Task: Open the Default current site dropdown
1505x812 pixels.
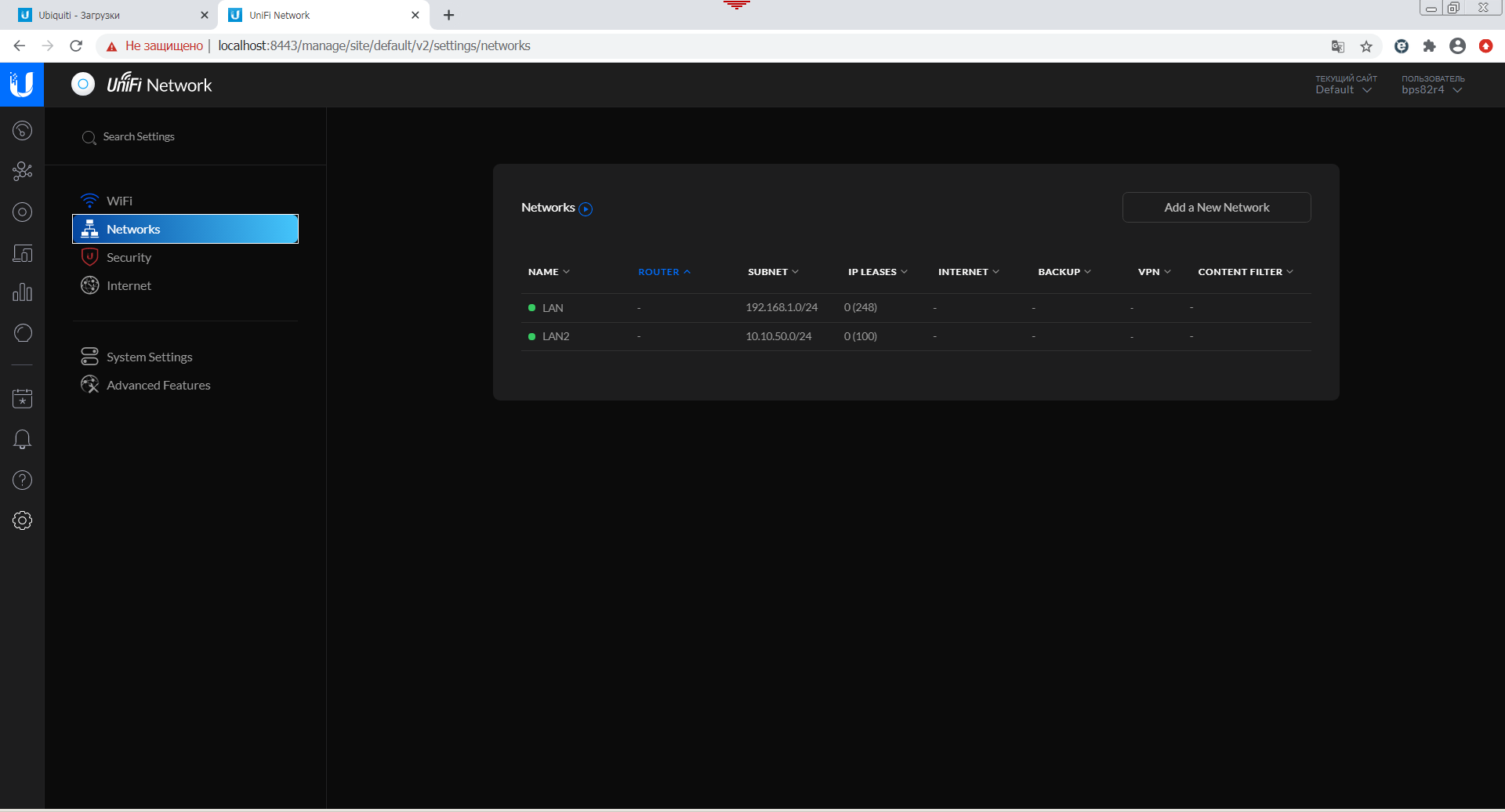Action: [1344, 89]
